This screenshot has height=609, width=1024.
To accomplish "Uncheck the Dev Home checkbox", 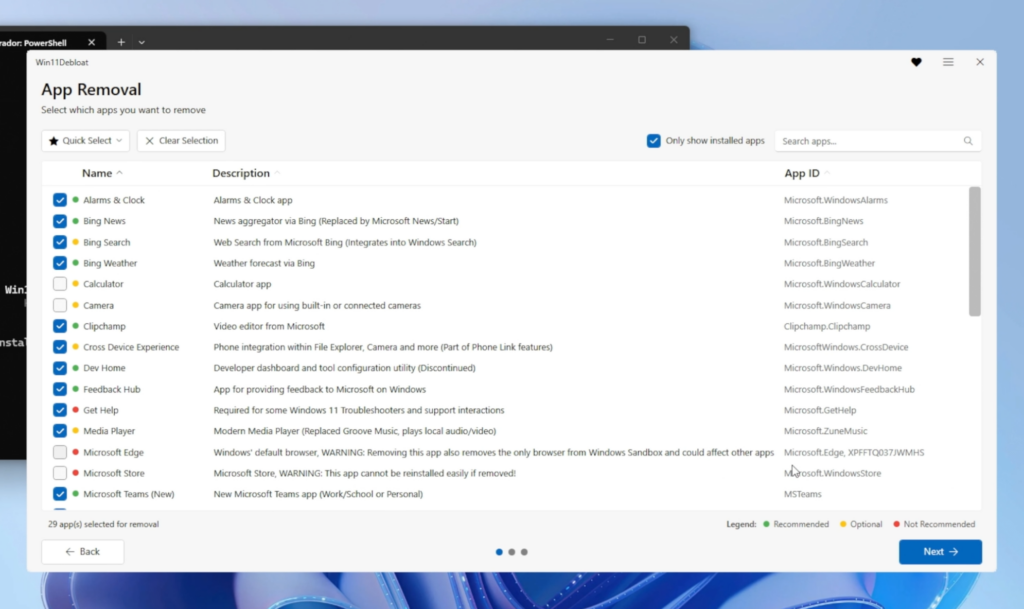I will tap(59, 368).
